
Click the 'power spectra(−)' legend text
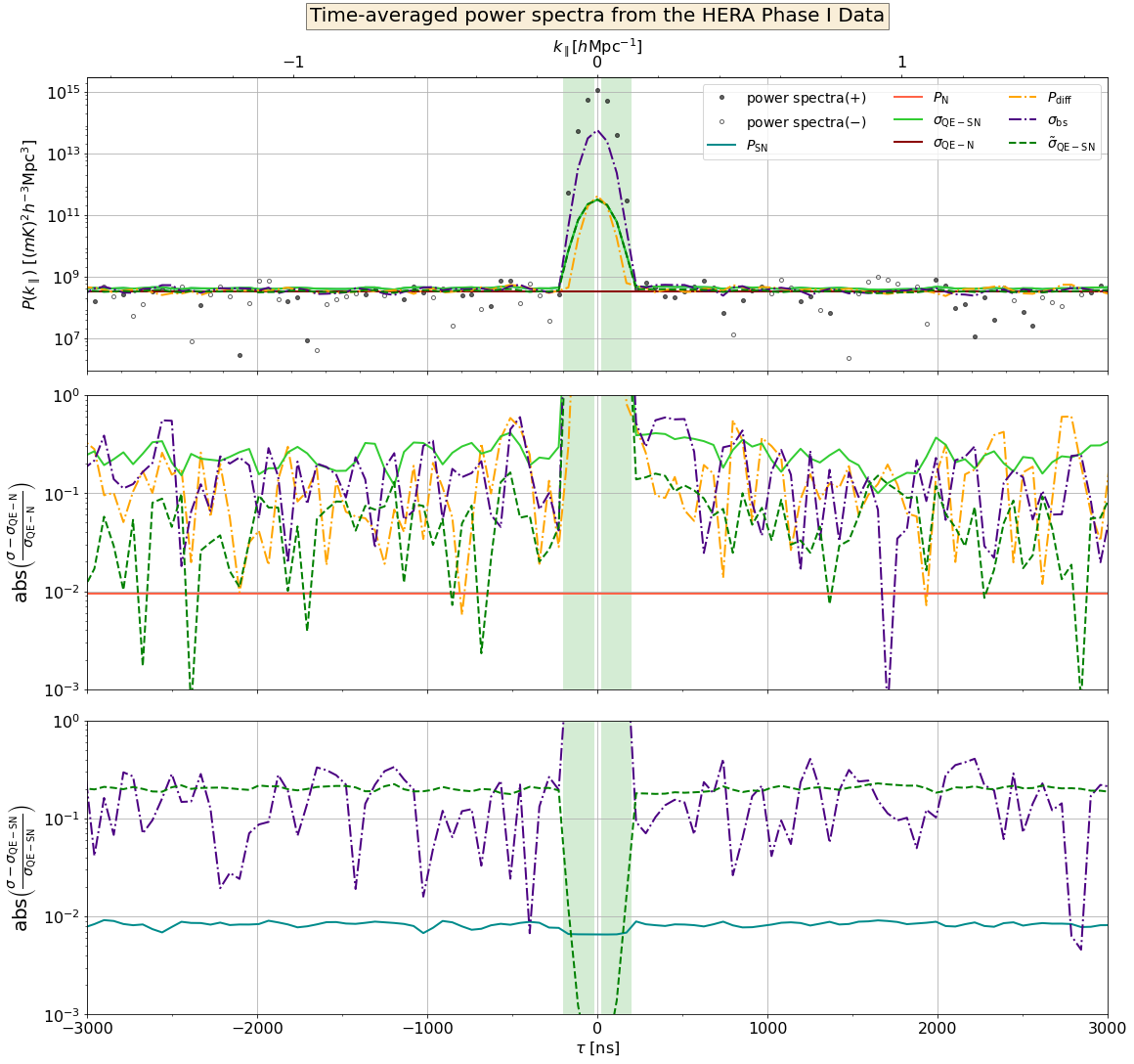click(x=807, y=122)
